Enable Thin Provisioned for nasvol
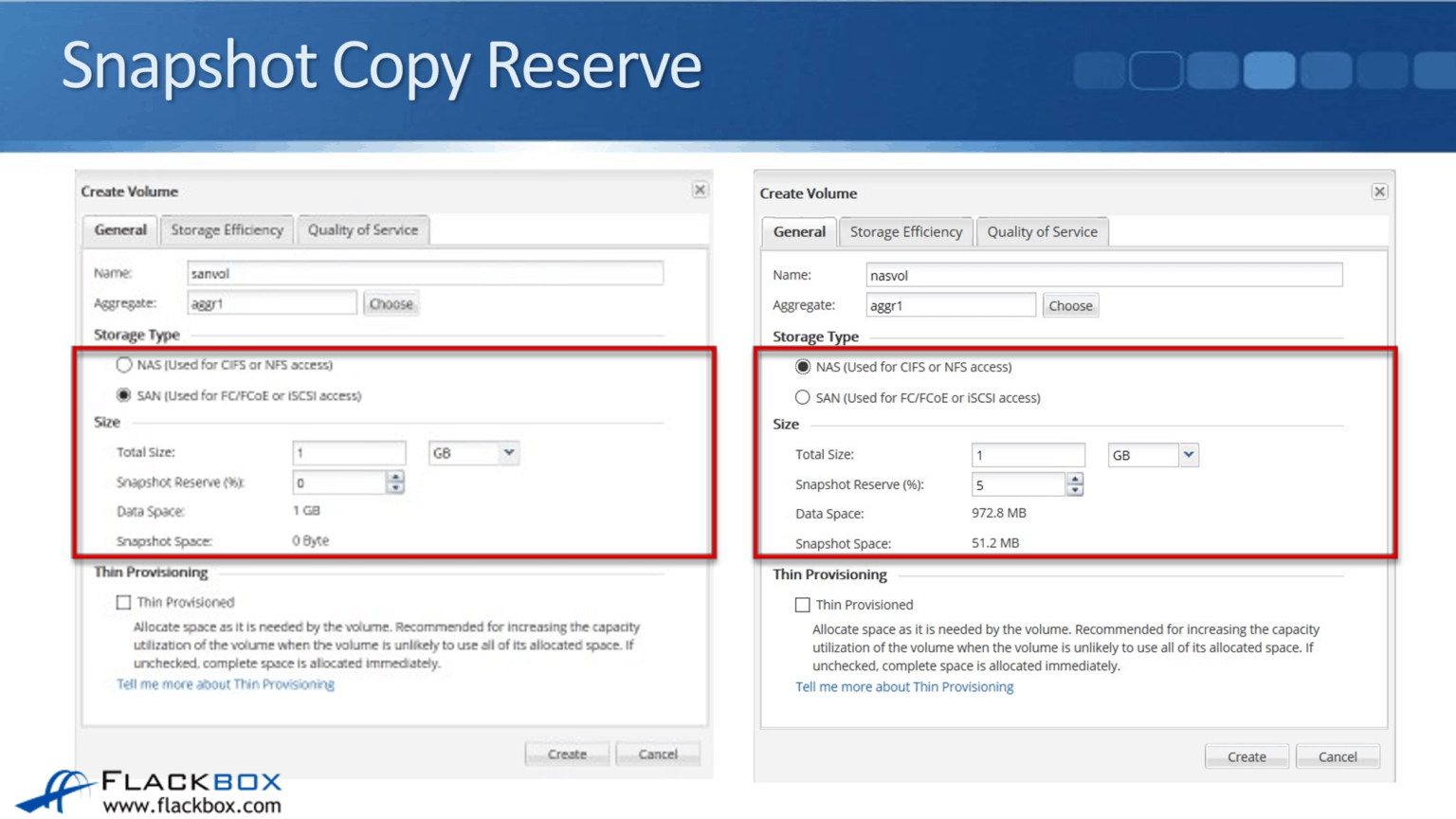This screenshot has width=1456, height=819. pyautogui.click(x=802, y=604)
